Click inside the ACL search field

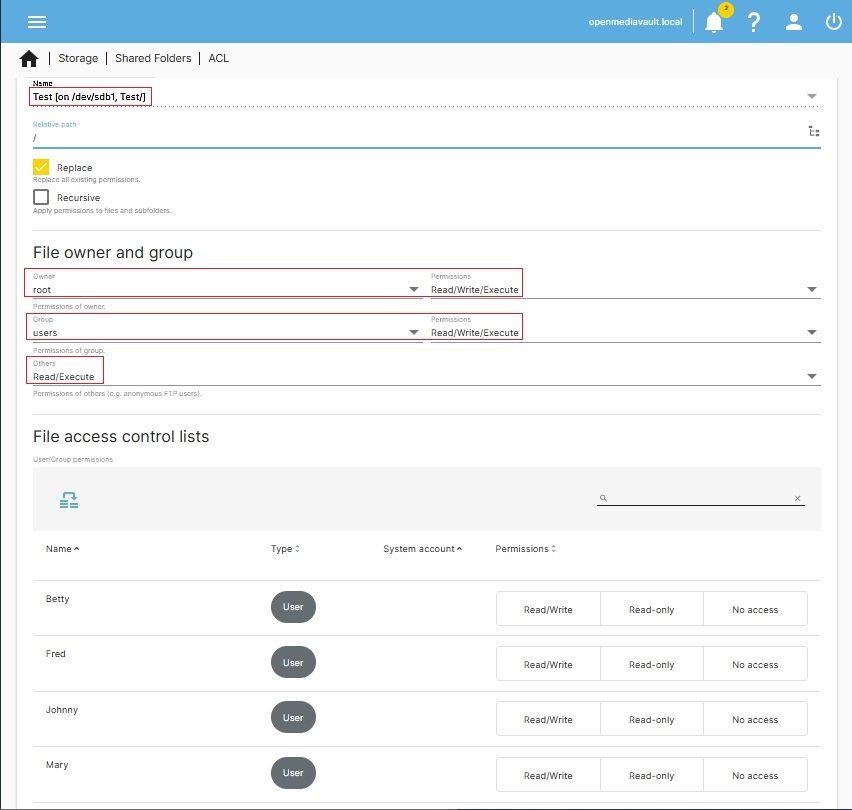[x=700, y=497]
